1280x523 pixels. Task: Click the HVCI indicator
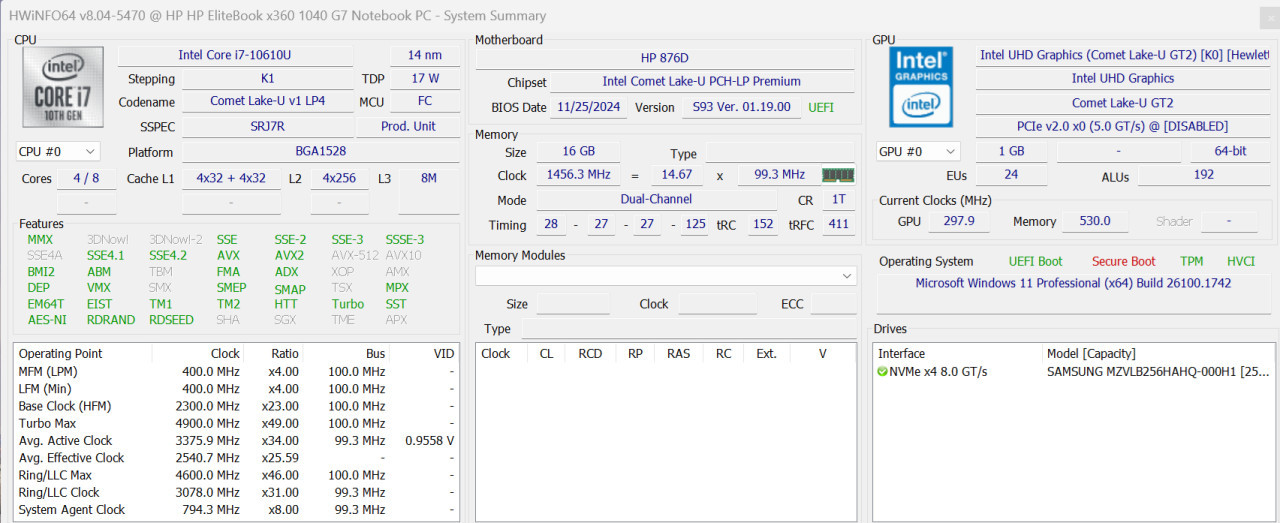click(x=1241, y=261)
